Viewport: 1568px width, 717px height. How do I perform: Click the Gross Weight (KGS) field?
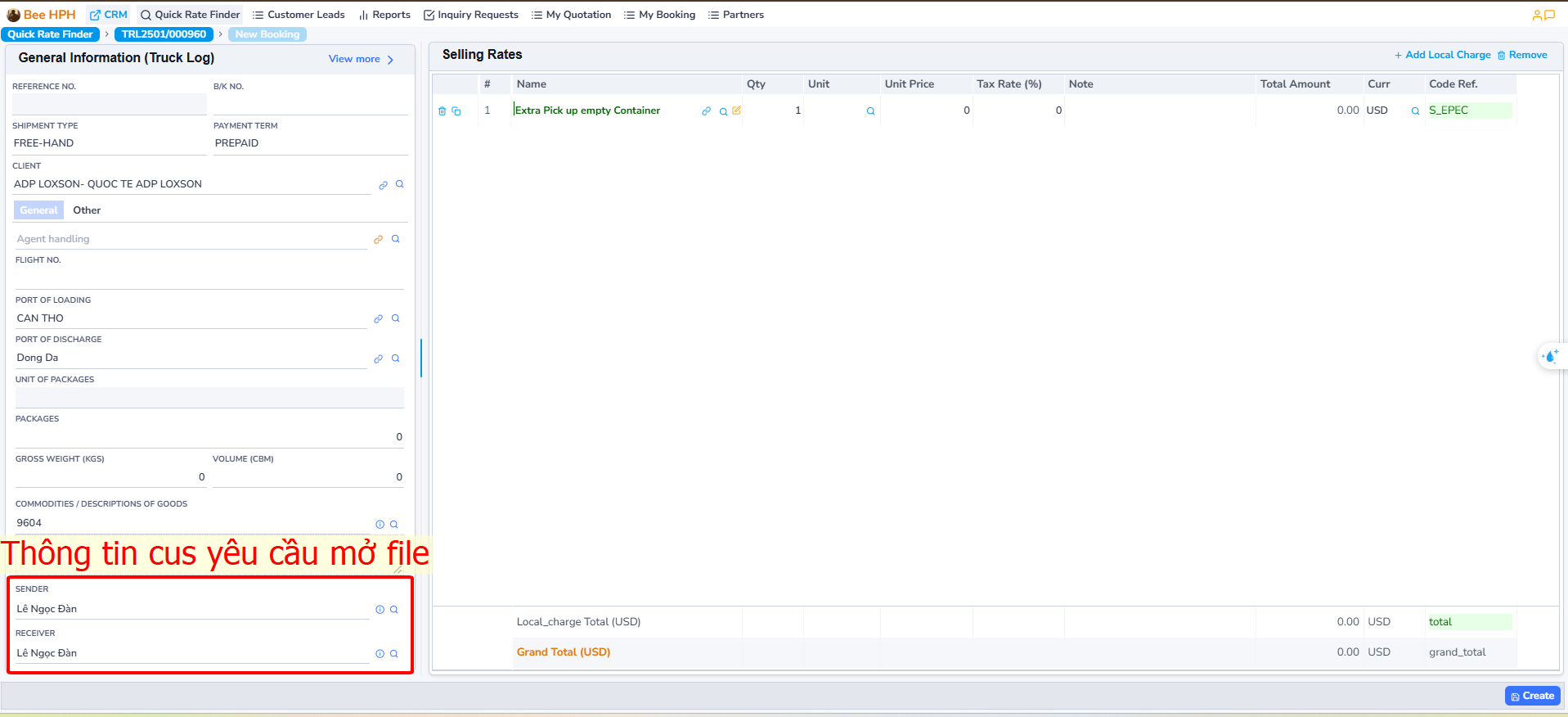(111, 477)
